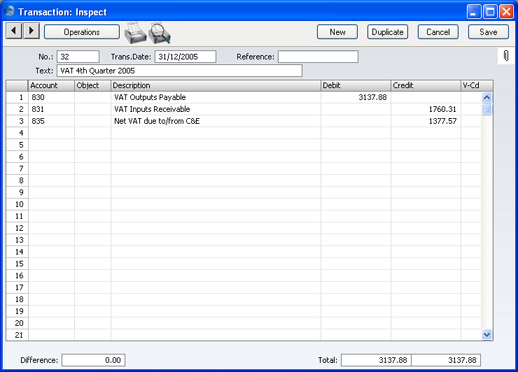518x372 pixels.
Task: Click the Trans.Date field 31/12/2005
Action: [x=185, y=57]
